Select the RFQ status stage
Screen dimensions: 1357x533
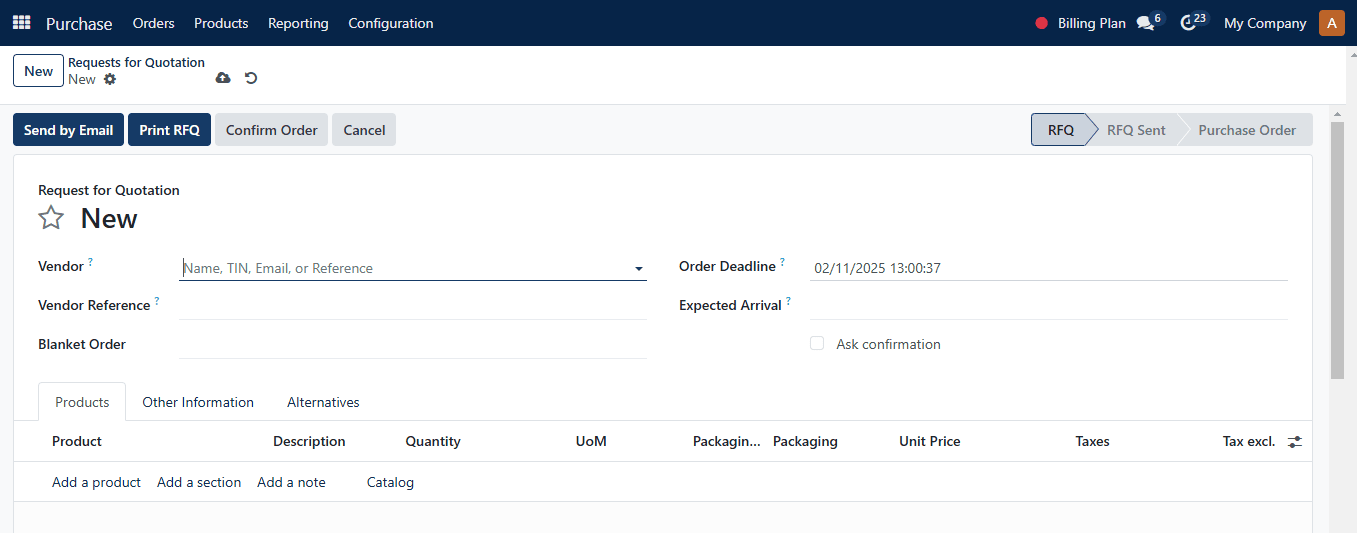pyautogui.click(x=1060, y=130)
